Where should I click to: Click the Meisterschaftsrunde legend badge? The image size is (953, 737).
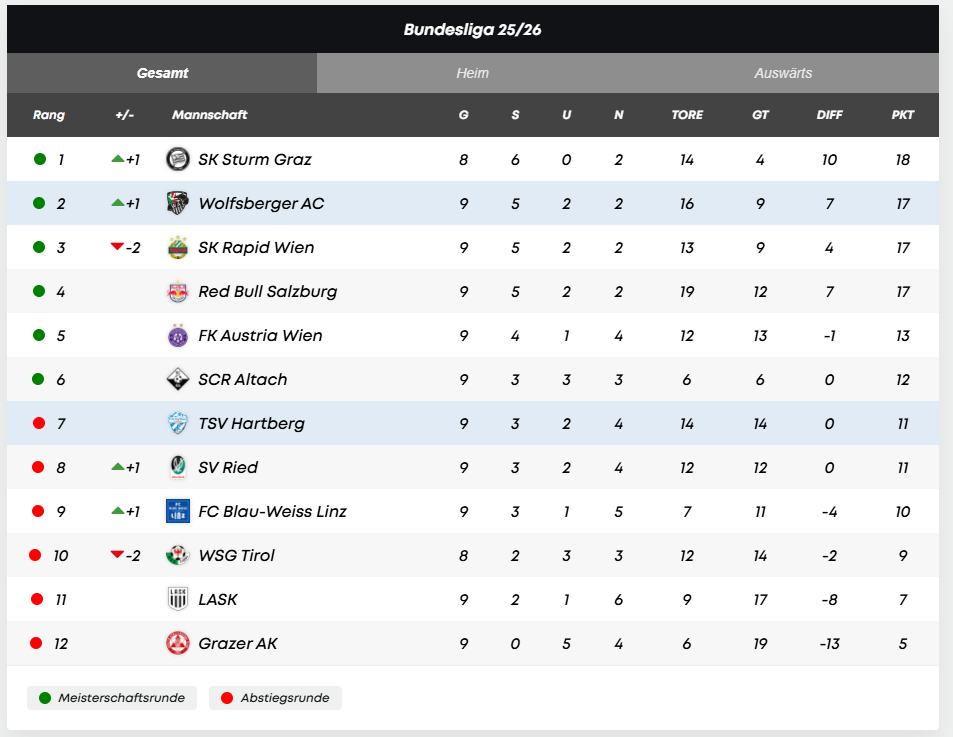pos(112,698)
